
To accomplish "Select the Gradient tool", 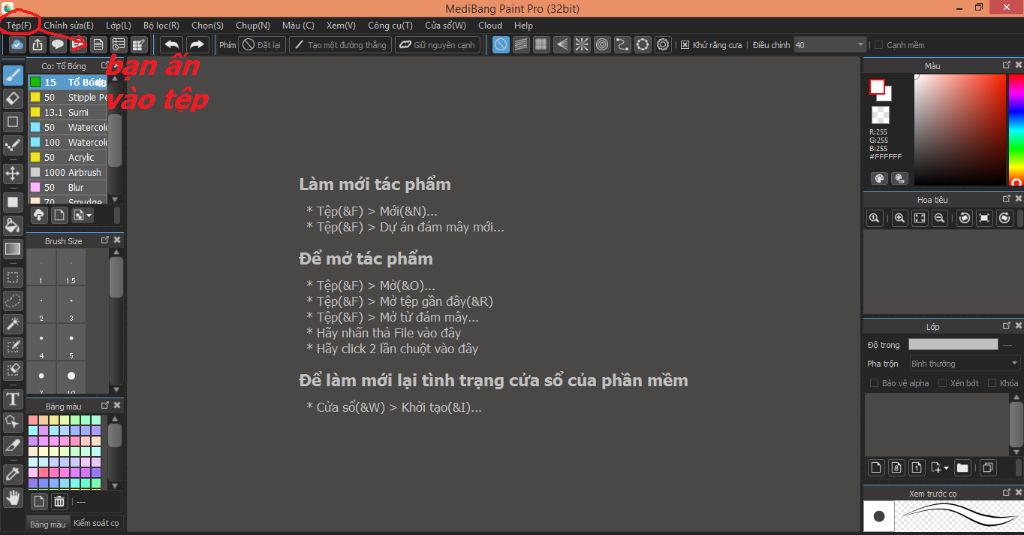I will [x=12, y=249].
